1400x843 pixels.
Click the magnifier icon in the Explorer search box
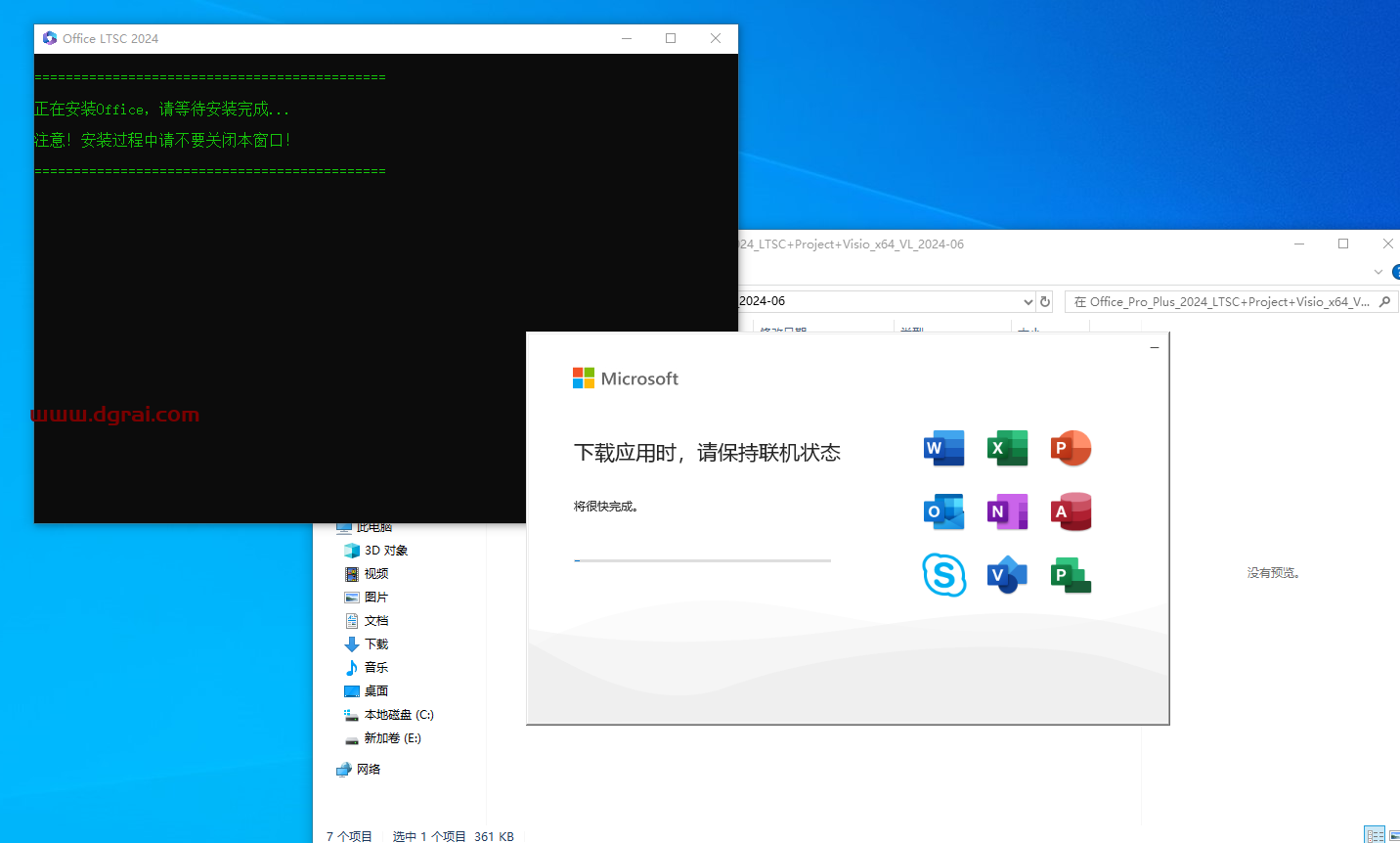pos(1384,301)
